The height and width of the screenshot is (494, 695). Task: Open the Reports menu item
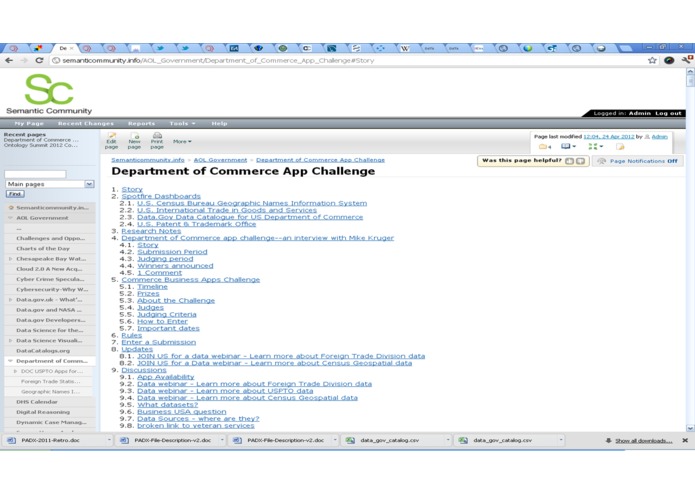(x=141, y=124)
